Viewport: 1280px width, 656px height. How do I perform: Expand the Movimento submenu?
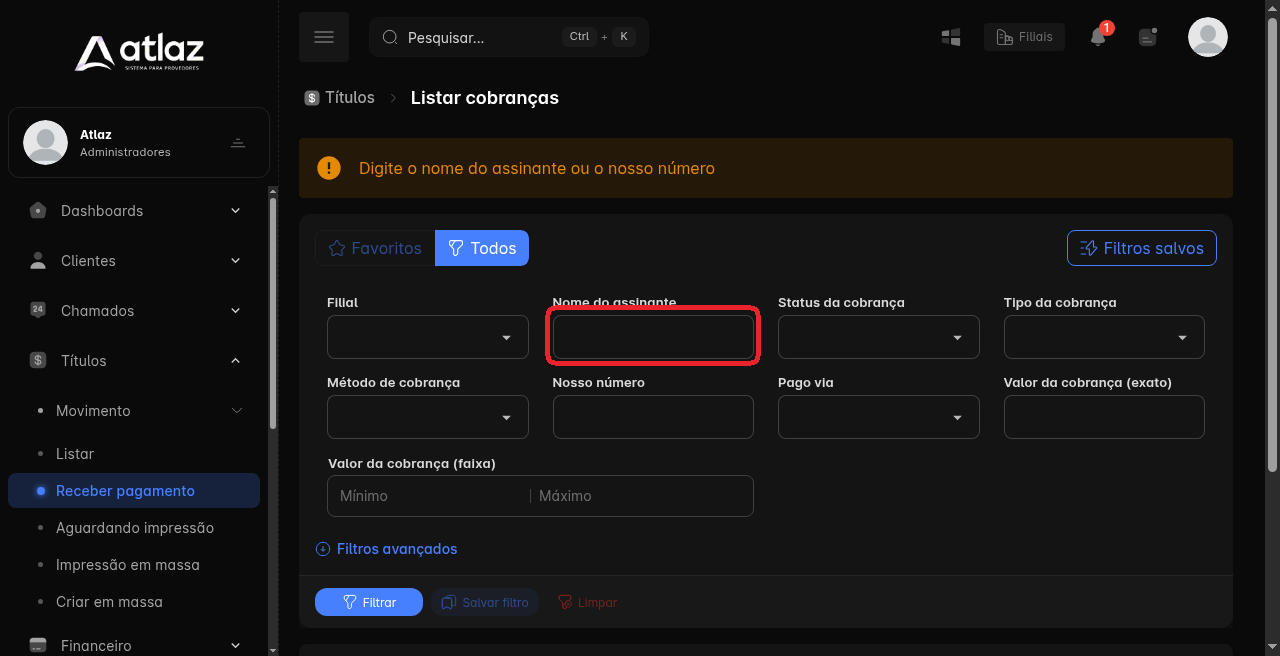pyautogui.click(x=237, y=410)
